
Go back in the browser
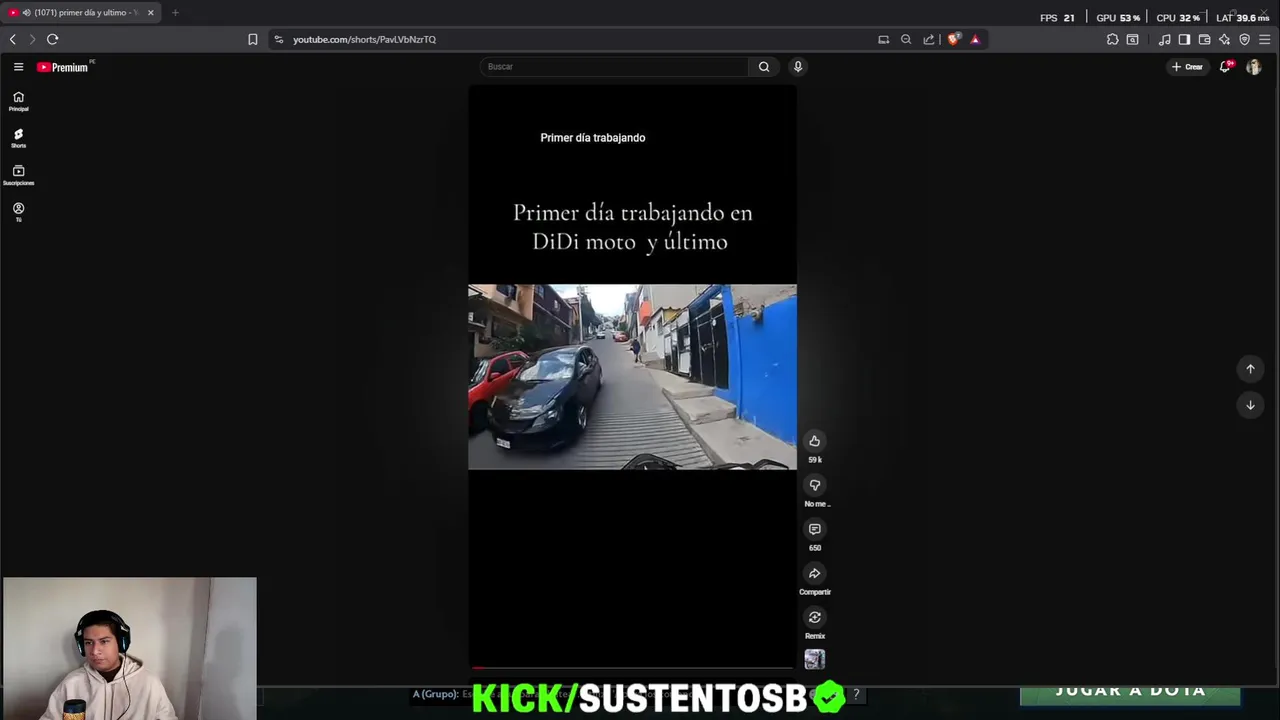[13, 40]
